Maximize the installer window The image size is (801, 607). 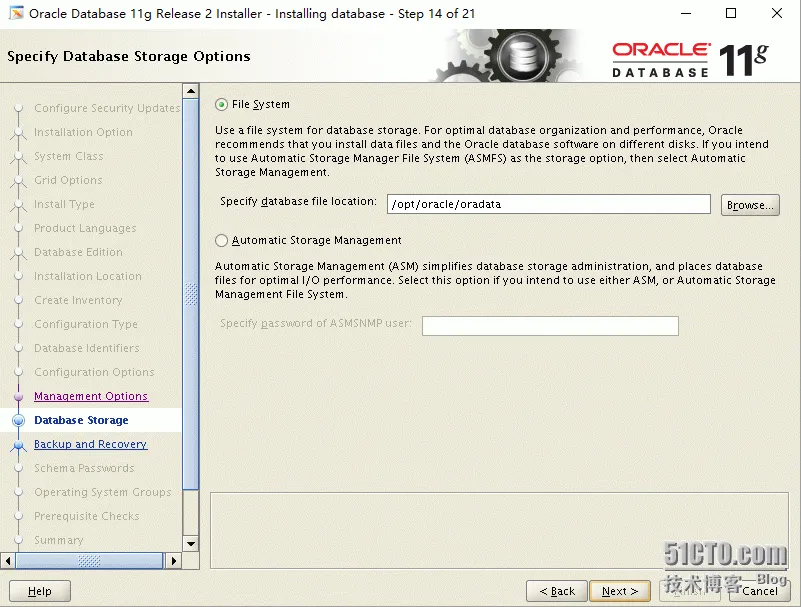click(x=731, y=13)
